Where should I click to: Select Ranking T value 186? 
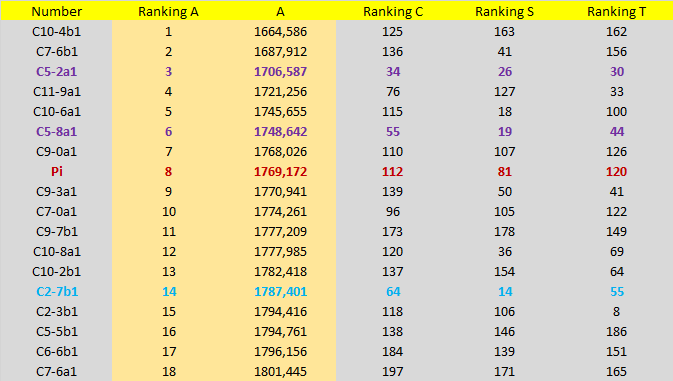click(x=616, y=332)
